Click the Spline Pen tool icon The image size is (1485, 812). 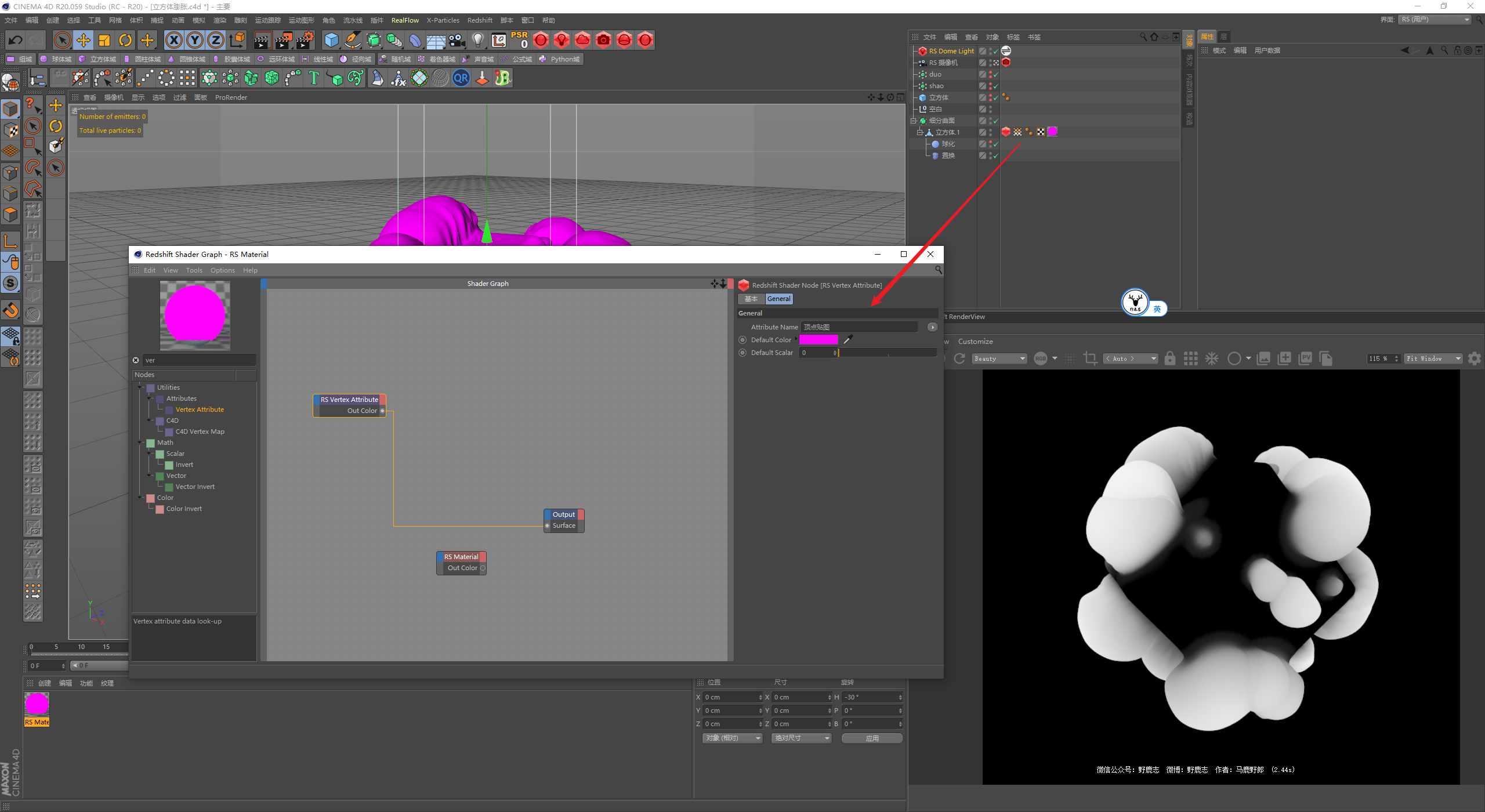coord(352,40)
